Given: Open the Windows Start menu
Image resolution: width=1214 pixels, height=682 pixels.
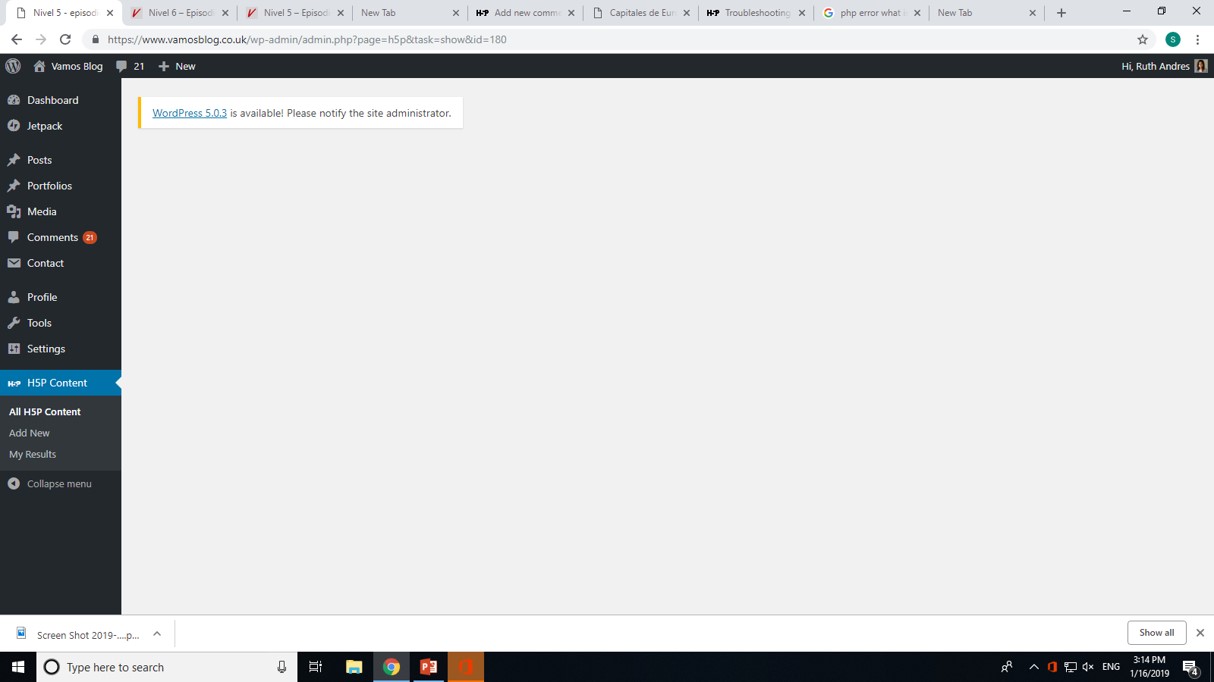Looking at the screenshot, I should coord(18,667).
